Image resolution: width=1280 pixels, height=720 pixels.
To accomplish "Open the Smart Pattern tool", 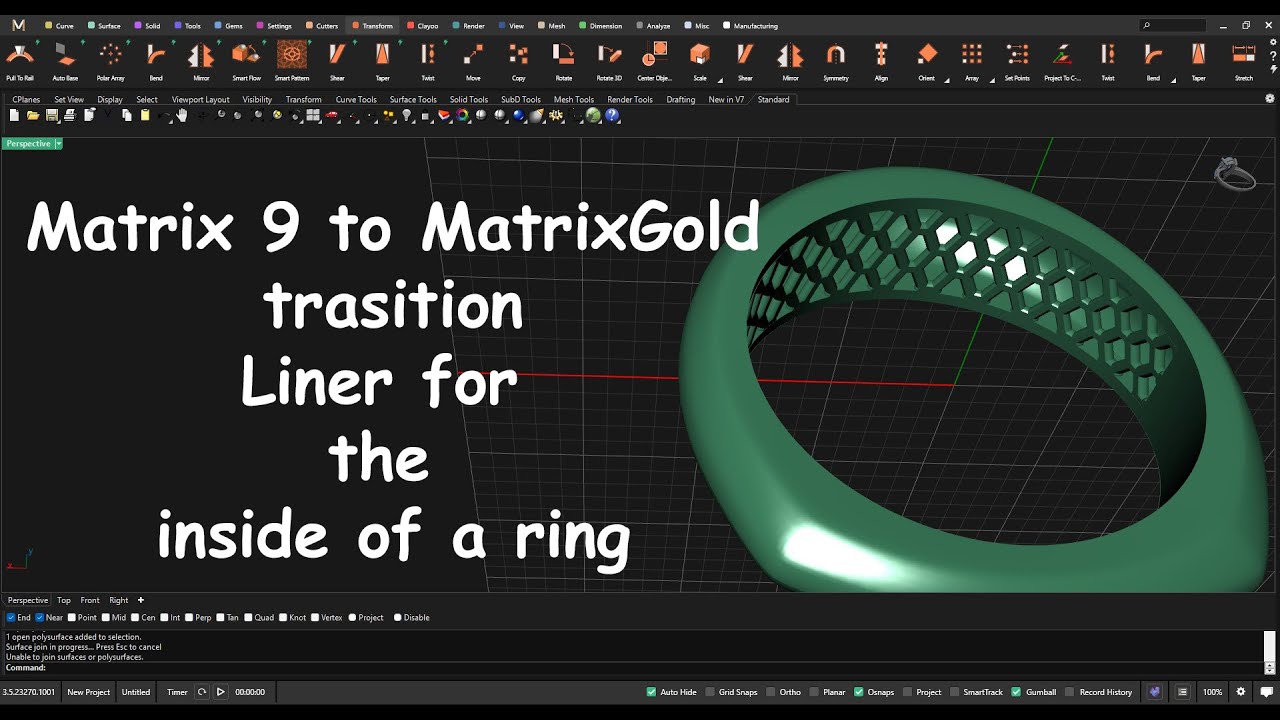I will click(x=291, y=62).
